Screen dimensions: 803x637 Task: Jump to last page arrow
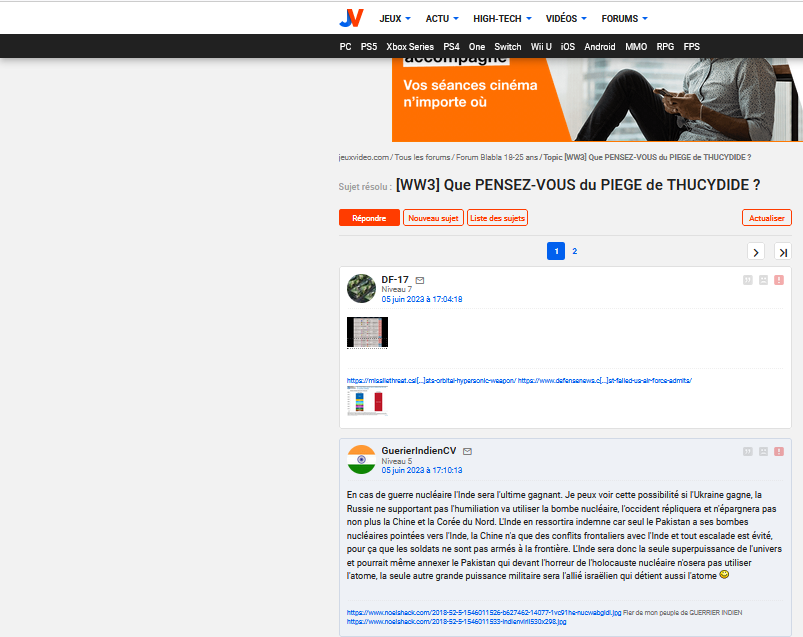click(783, 251)
